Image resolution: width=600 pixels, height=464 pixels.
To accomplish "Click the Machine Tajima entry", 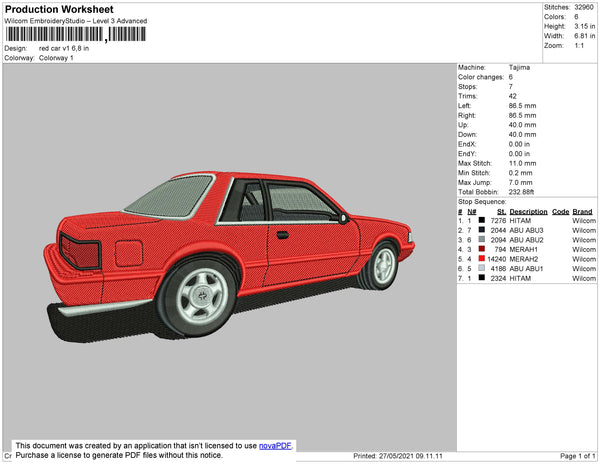I will [x=520, y=67].
